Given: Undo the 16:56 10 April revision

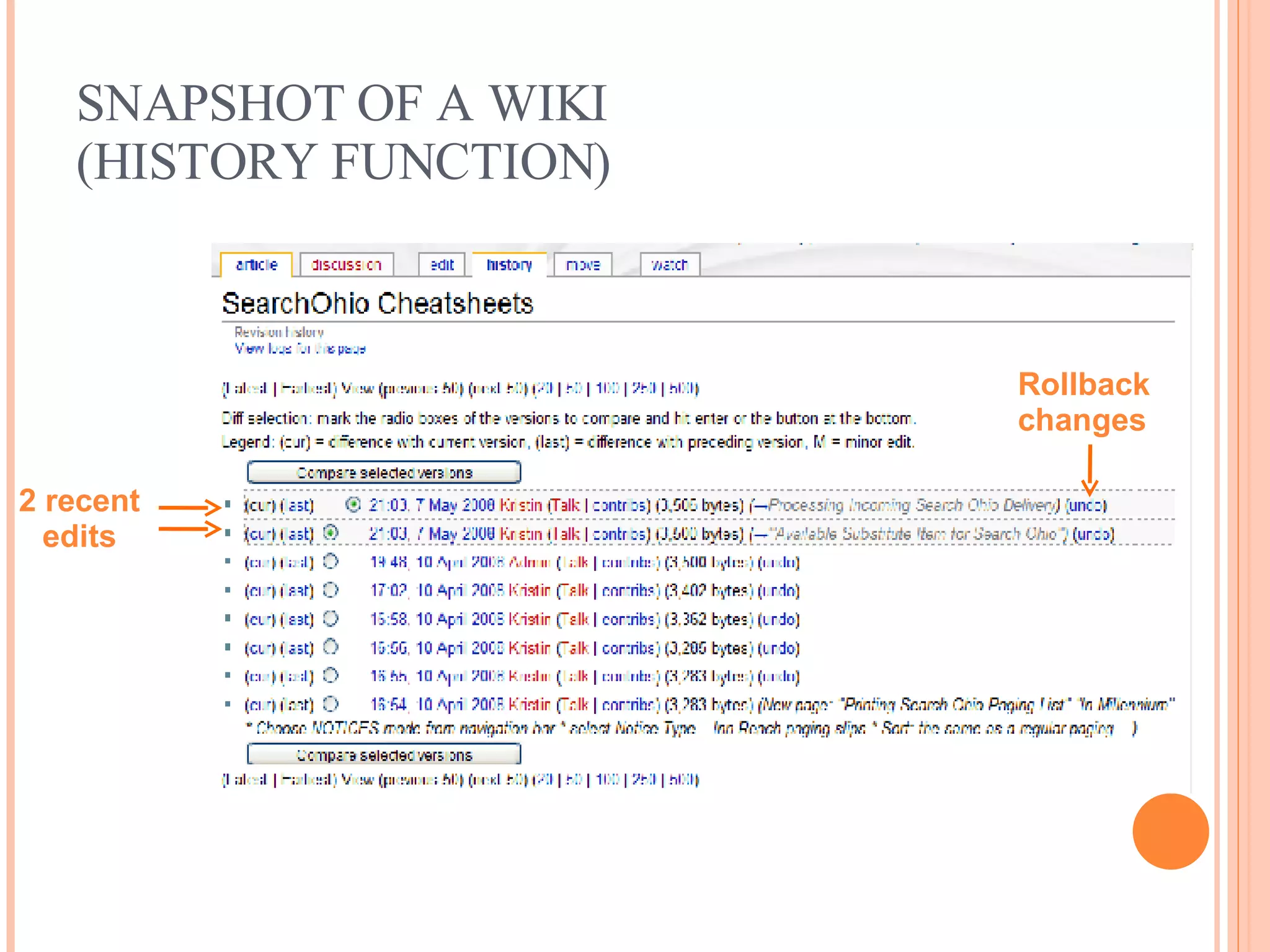Looking at the screenshot, I should pos(778,648).
